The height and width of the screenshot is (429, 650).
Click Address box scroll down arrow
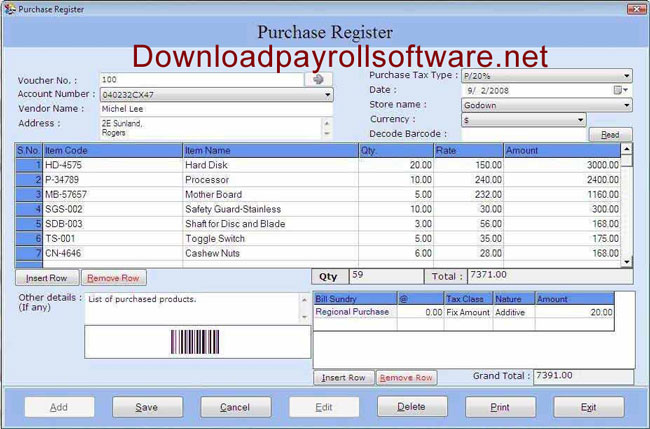point(327,133)
